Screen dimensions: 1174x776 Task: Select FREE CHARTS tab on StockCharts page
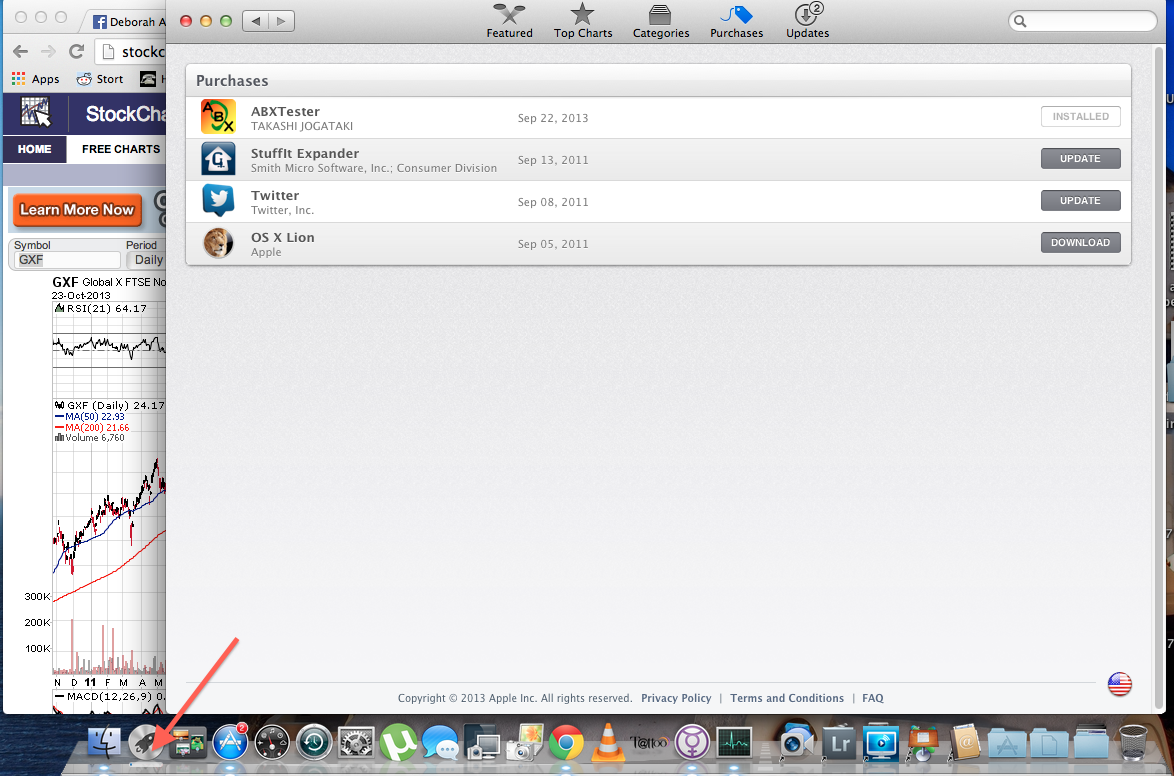[121, 149]
